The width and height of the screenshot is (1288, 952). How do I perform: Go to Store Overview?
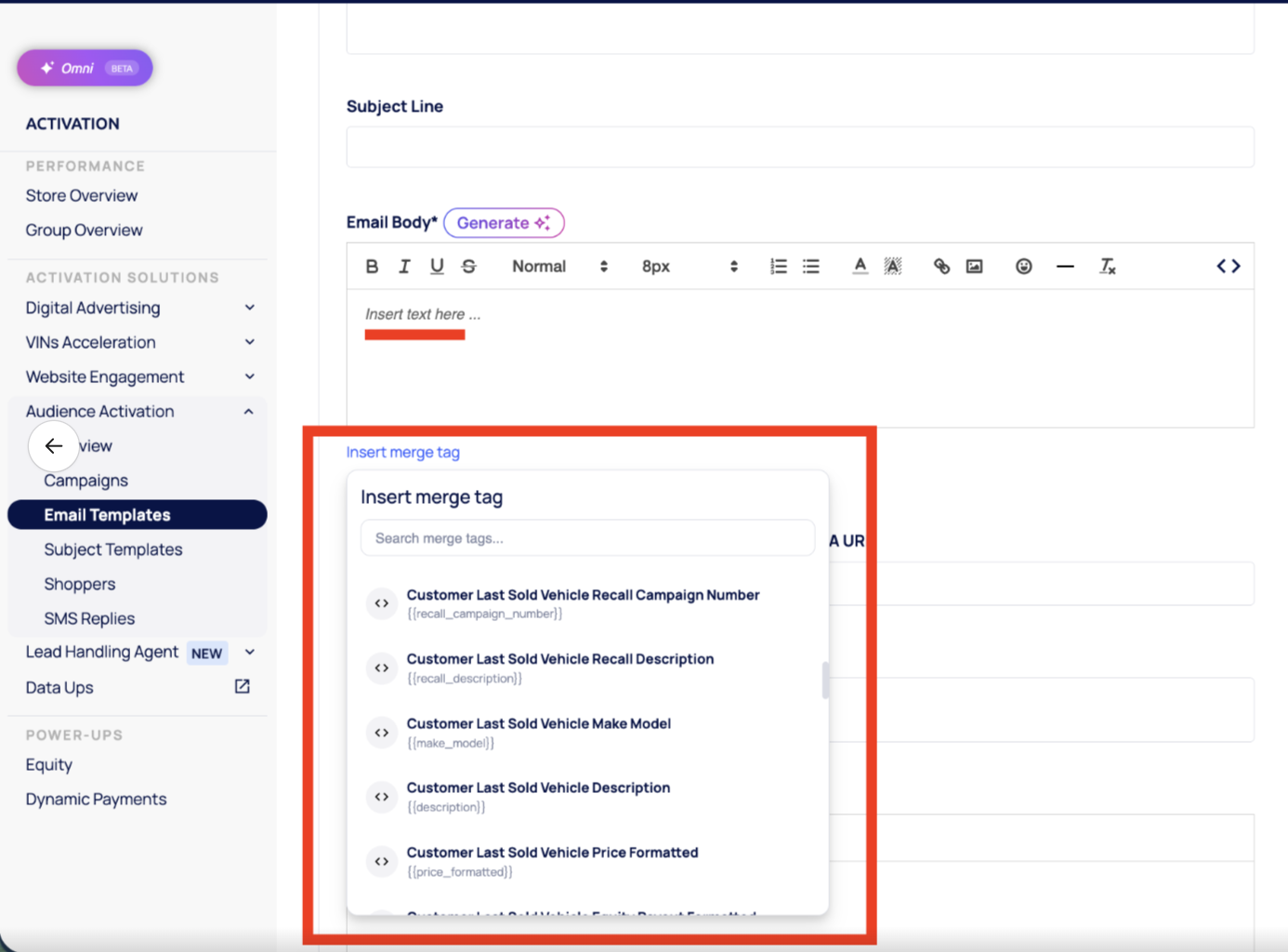(x=82, y=195)
